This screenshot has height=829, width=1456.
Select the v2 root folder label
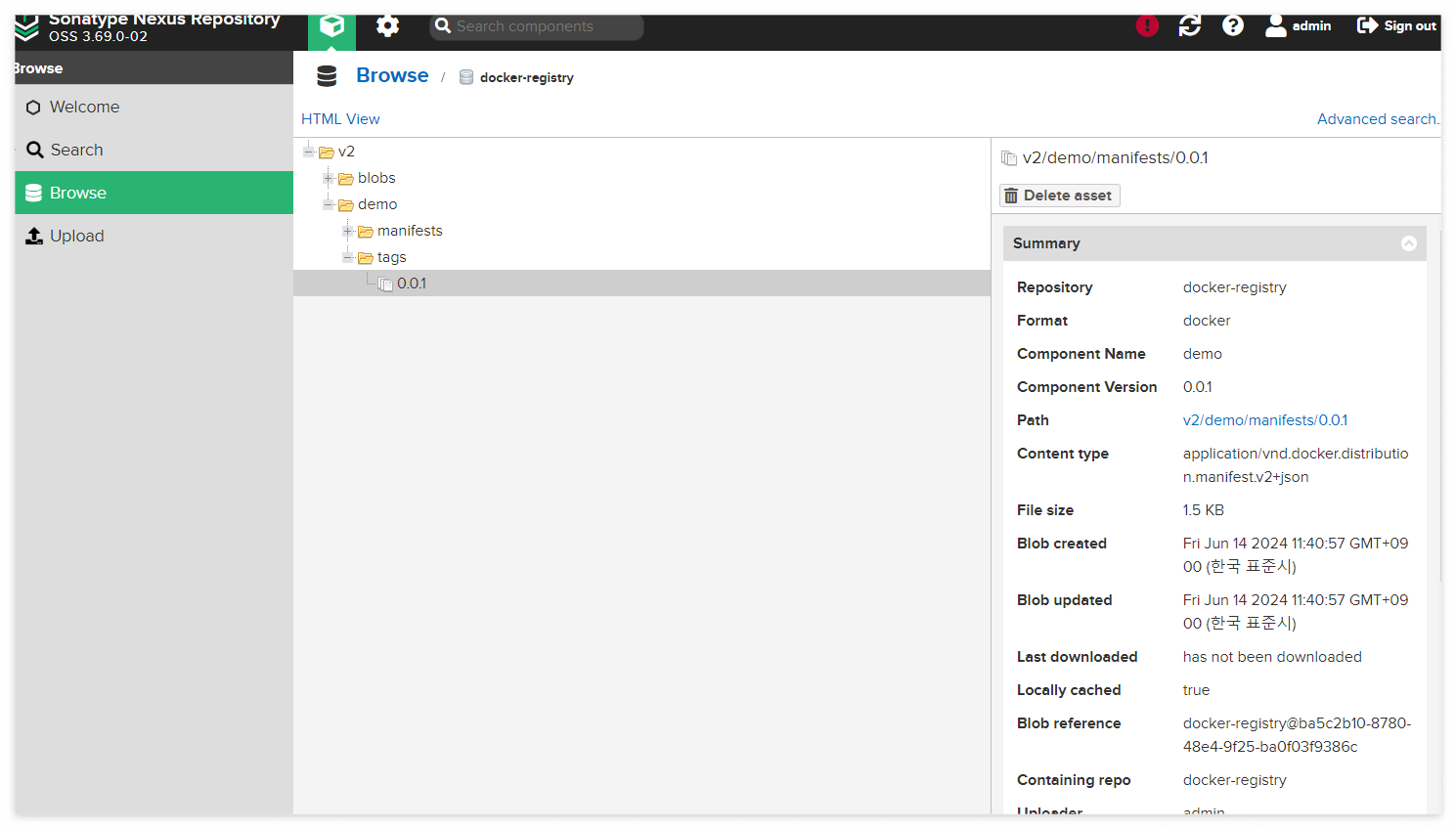pyautogui.click(x=346, y=152)
